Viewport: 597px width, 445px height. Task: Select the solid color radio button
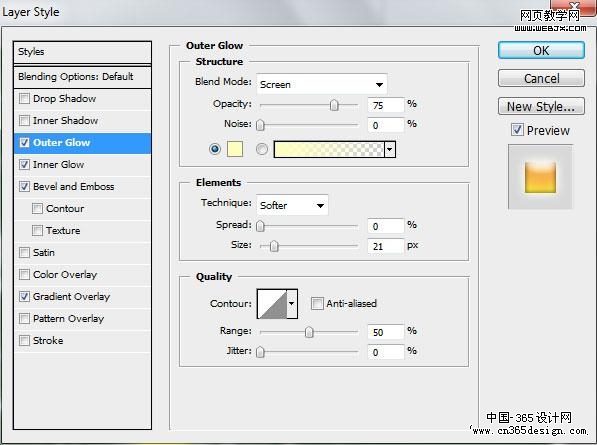tap(215, 149)
